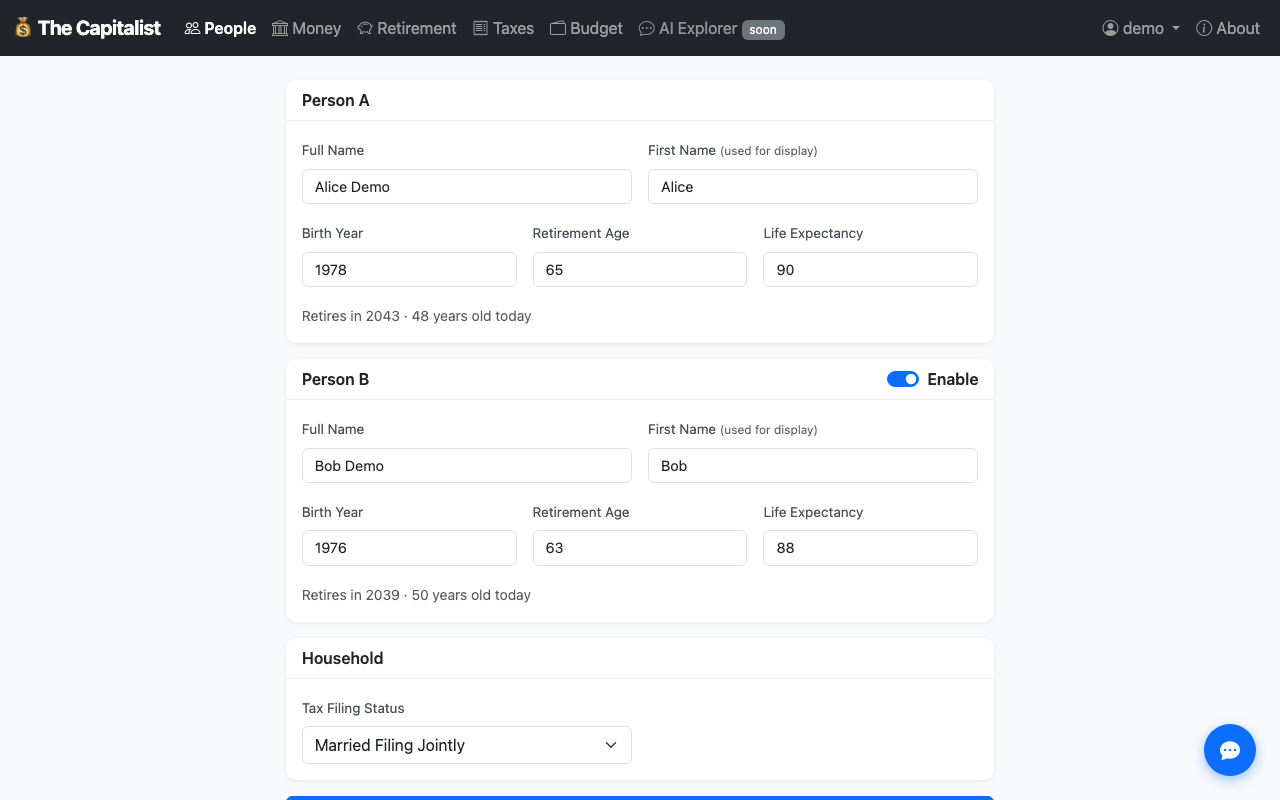Click the Money bank icon
The width and height of the screenshot is (1280, 800).
[x=280, y=28]
